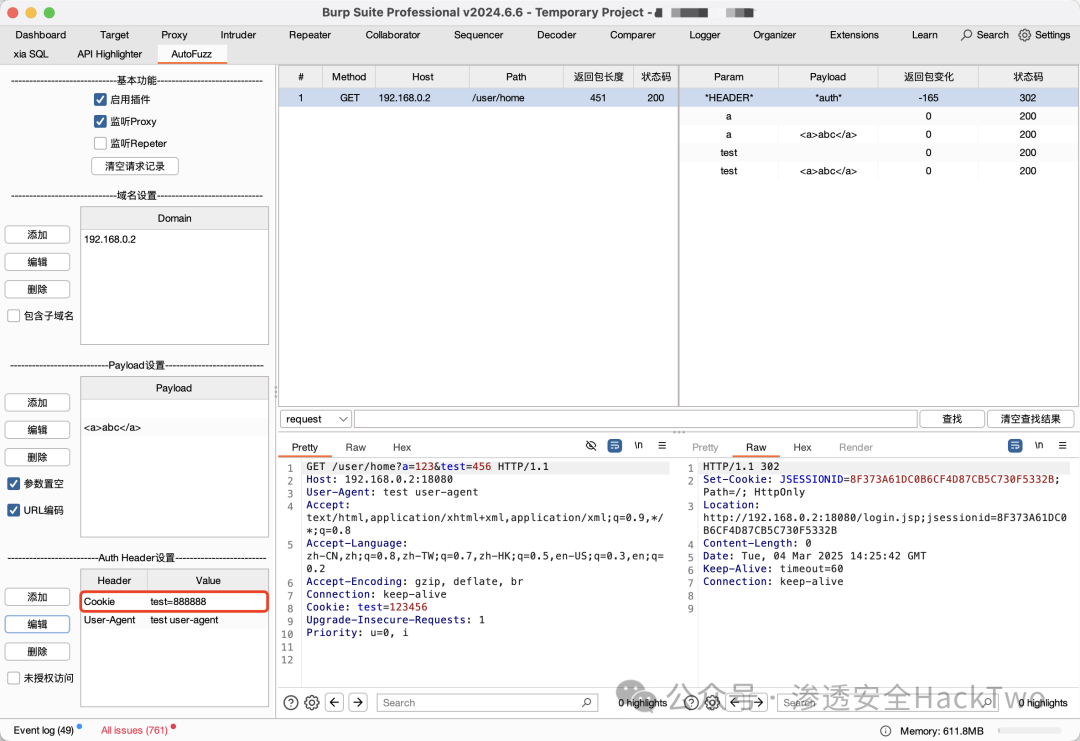Open search settings gear below request viewer

[312, 702]
